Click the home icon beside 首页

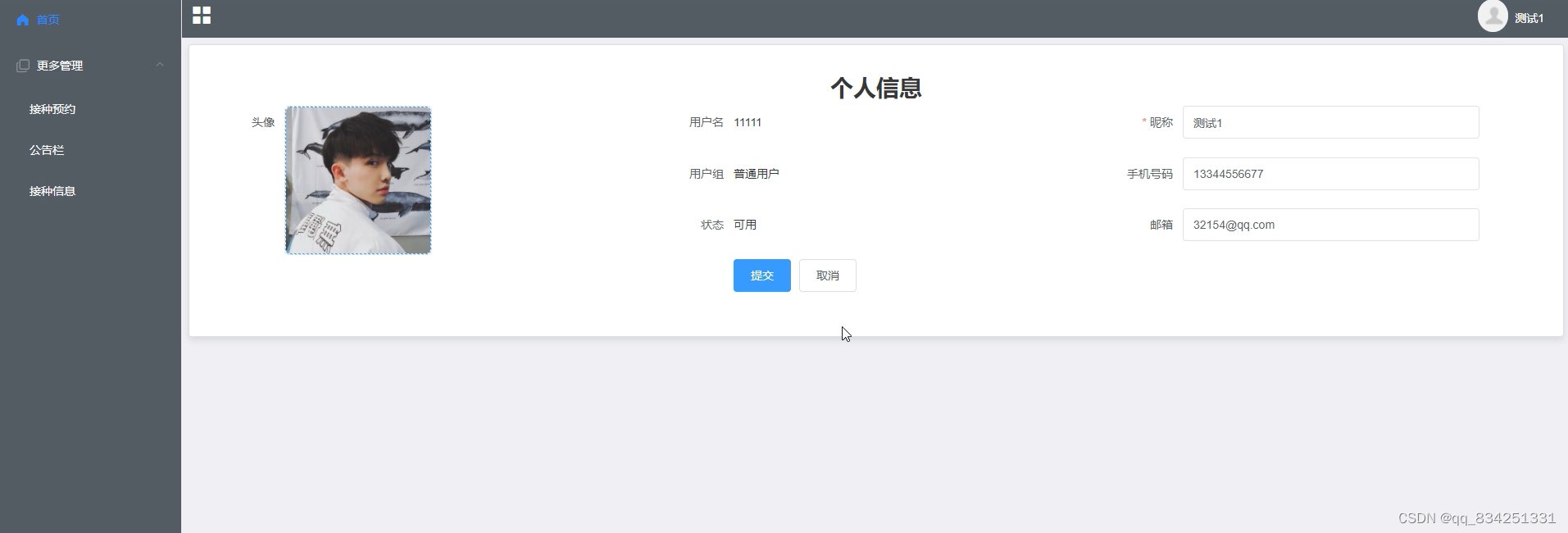pyautogui.click(x=23, y=20)
